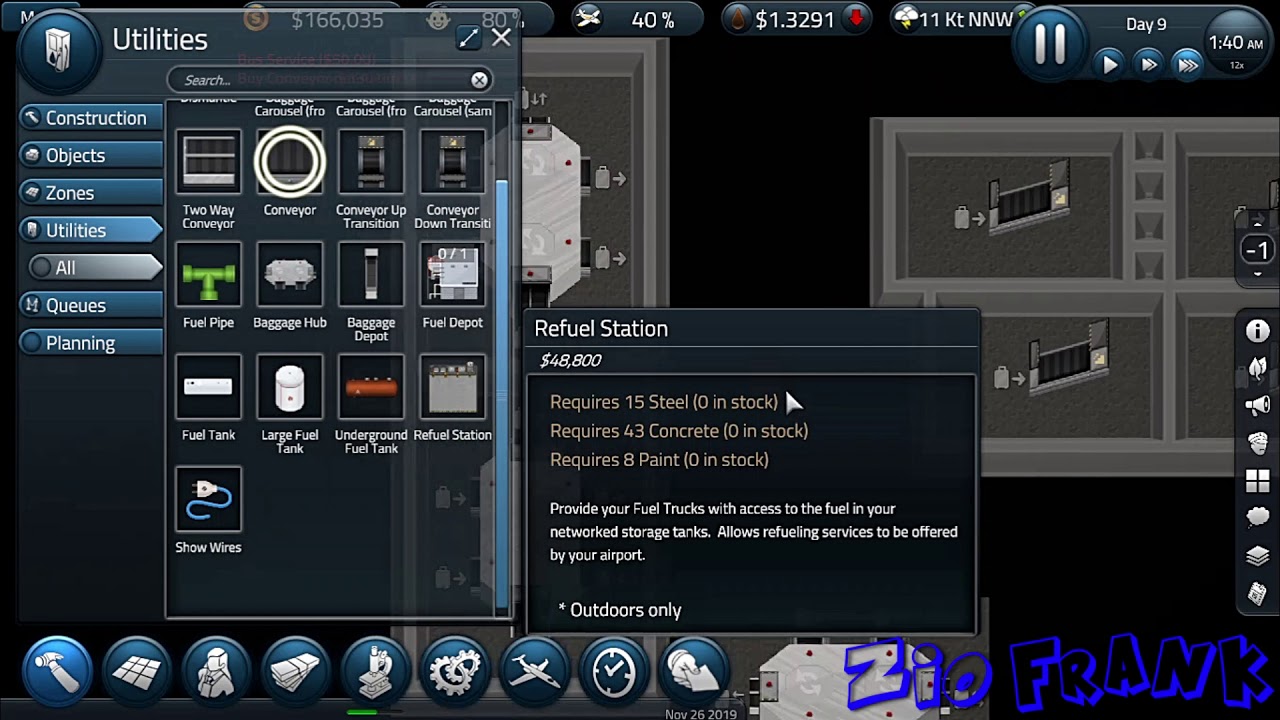Click the Day 9 label
The image size is (1280, 720).
1146,24
